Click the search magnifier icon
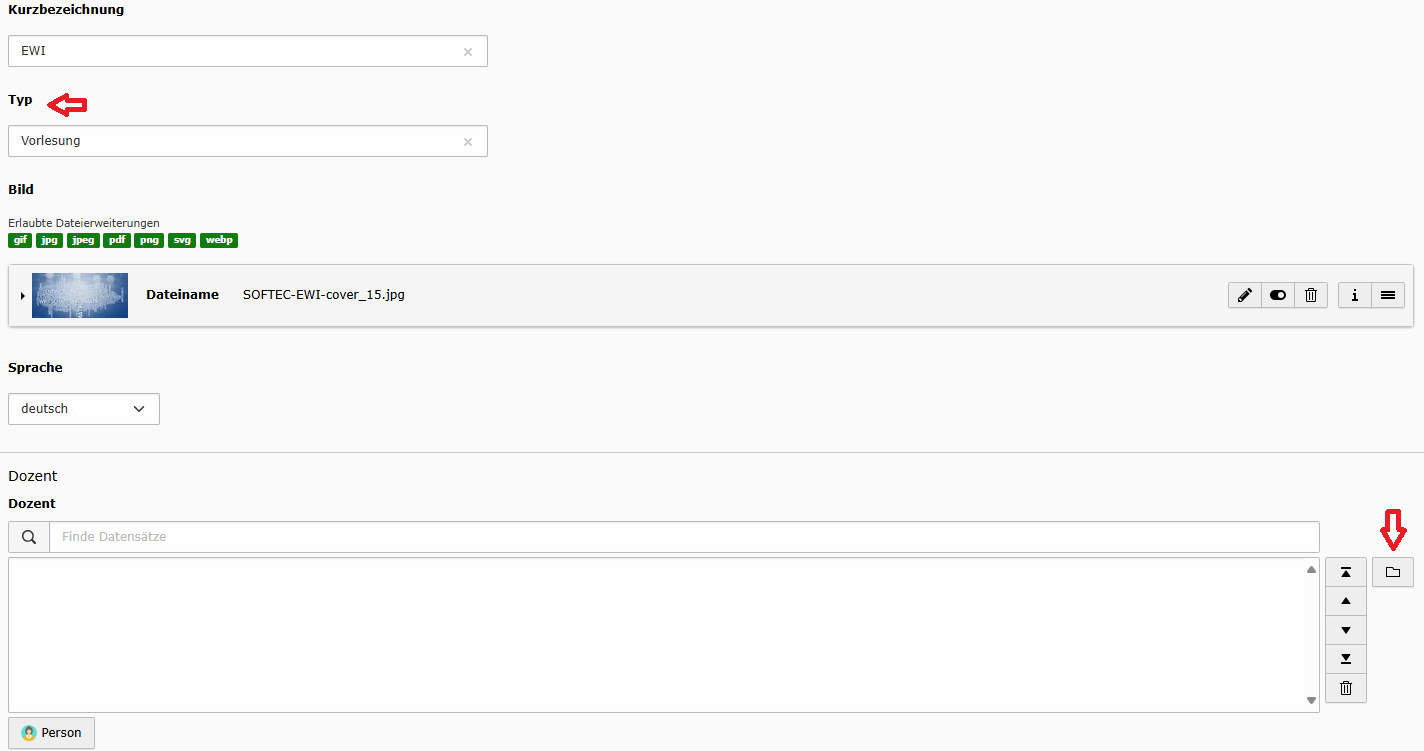 [x=29, y=537]
